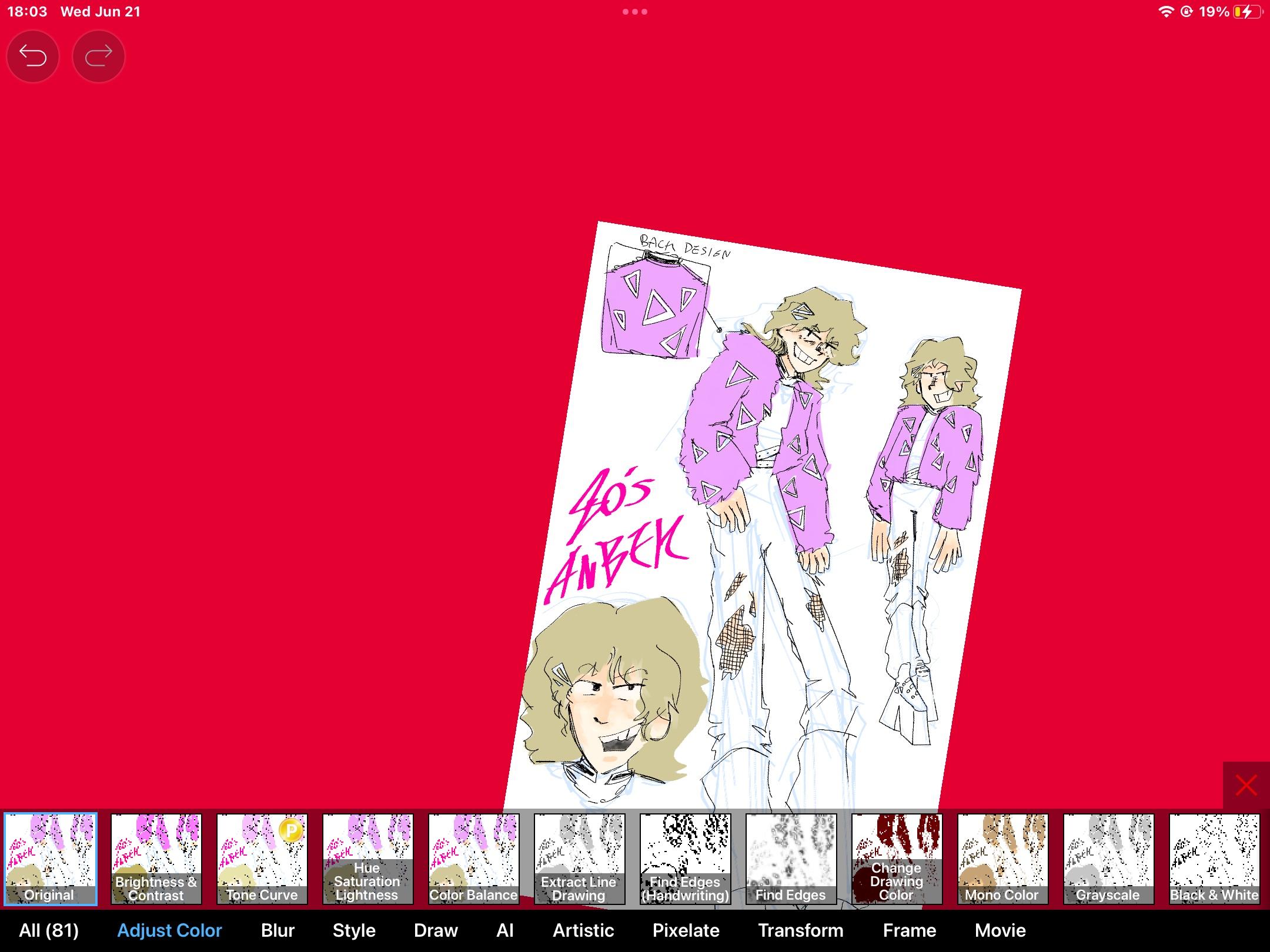
Task: Close the filter panel with red X
Action: (1246, 785)
